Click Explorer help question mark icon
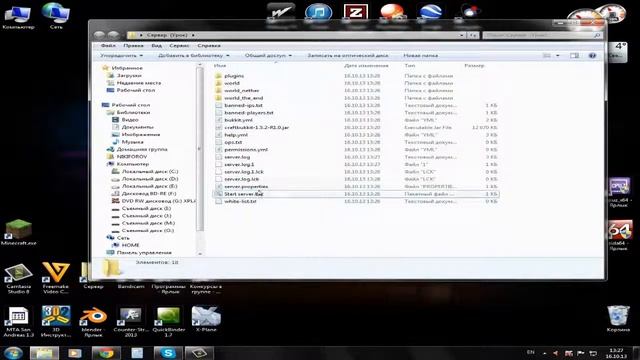The width and height of the screenshot is (640, 360). point(592,56)
